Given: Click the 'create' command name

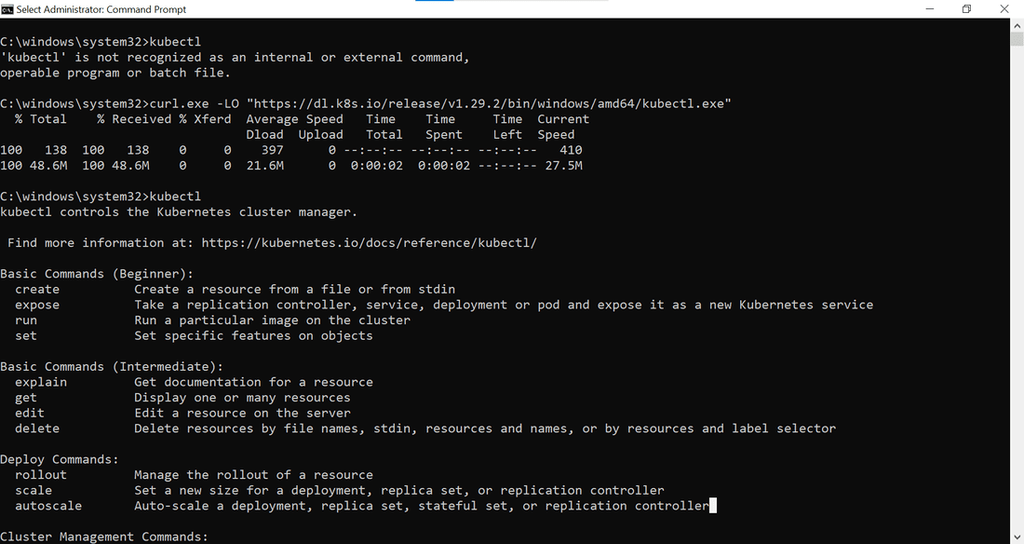Looking at the screenshot, I should tap(37, 289).
